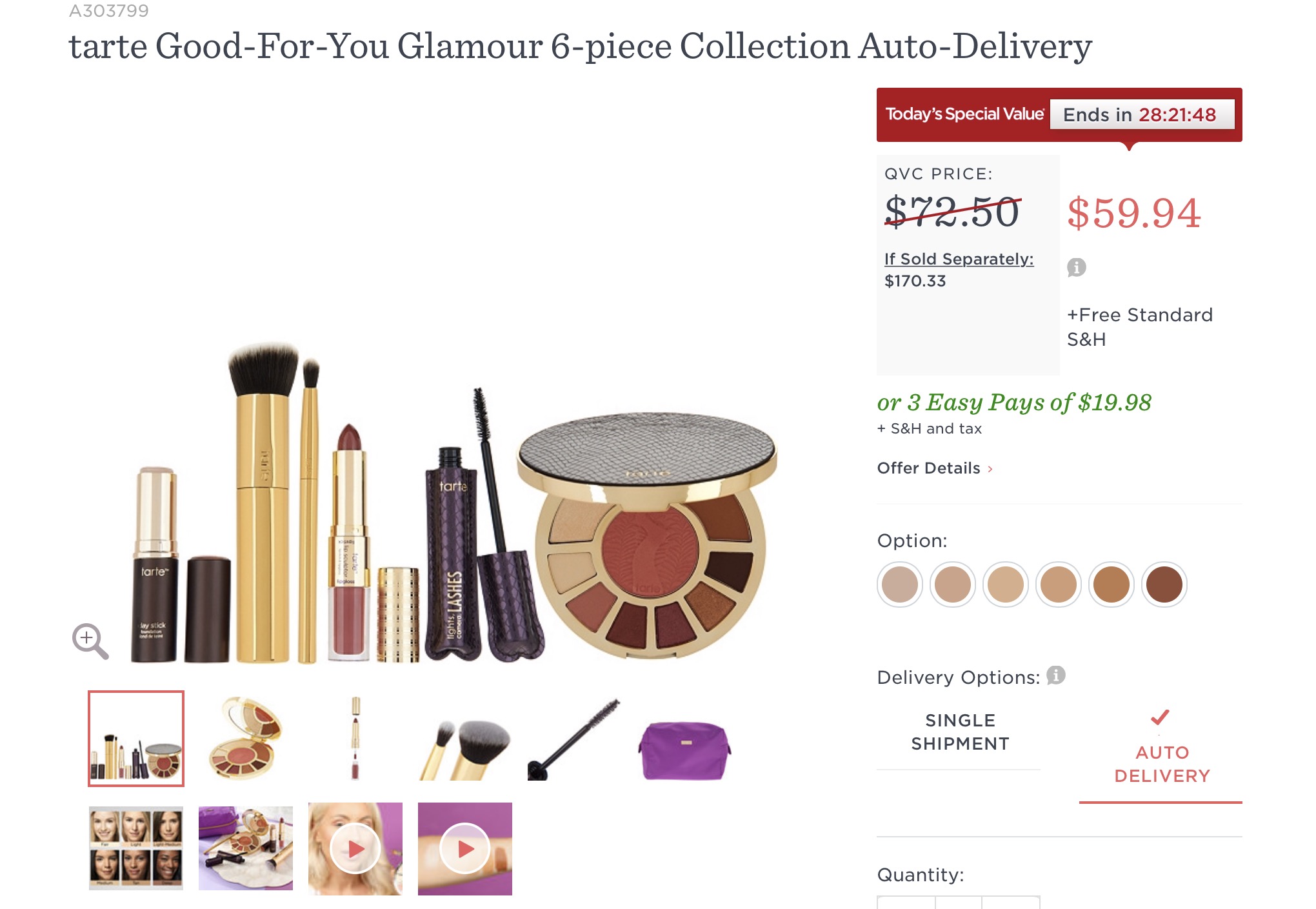Pick the fifth shade option swatch
Screen dimensions: 1316x909
pyautogui.click(x=1112, y=584)
